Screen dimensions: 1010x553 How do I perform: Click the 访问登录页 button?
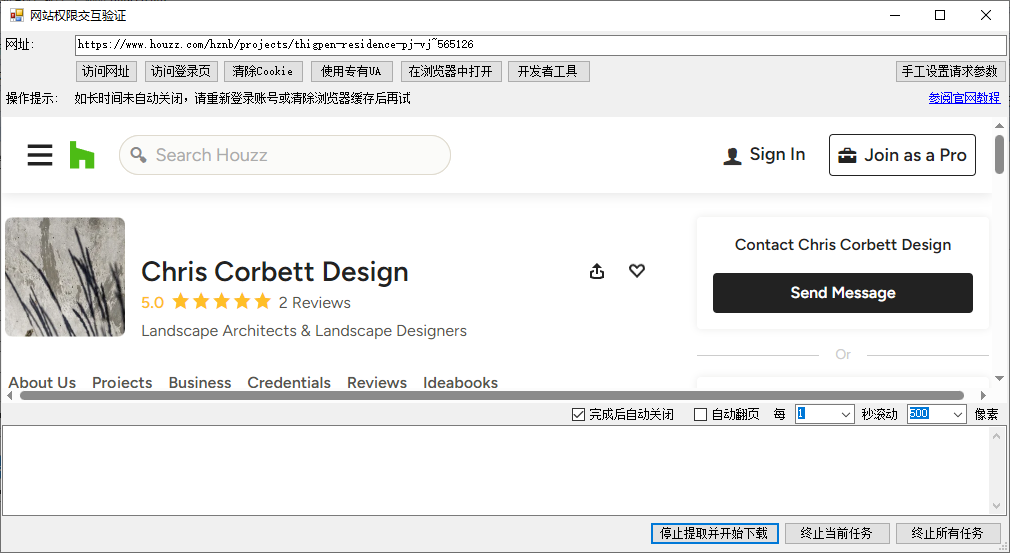181,71
